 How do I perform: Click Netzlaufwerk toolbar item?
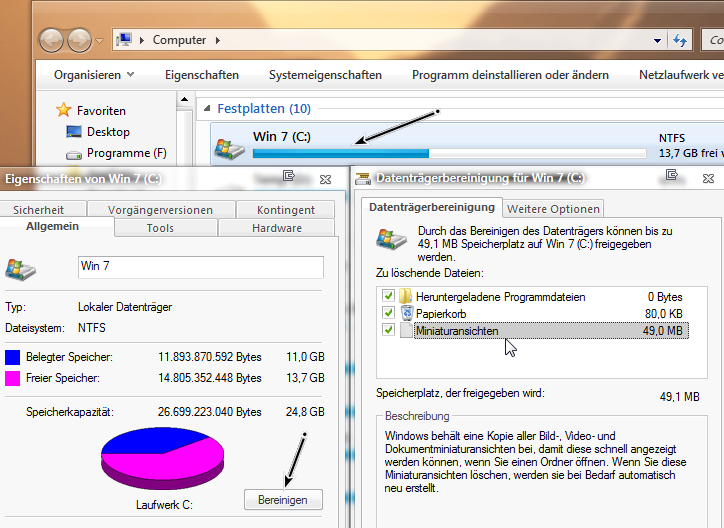tap(681, 75)
